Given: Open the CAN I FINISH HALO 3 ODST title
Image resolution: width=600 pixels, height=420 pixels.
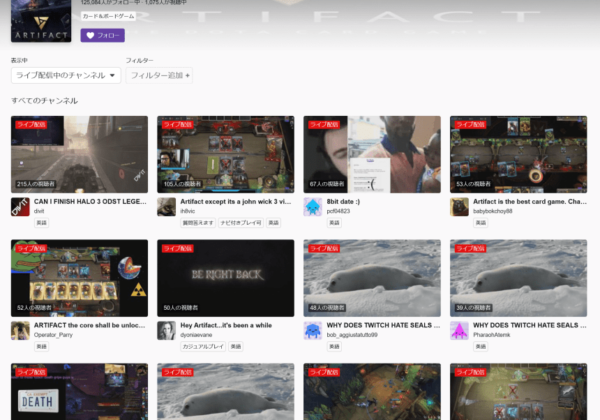Looking at the screenshot, I should [x=90, y=202].
